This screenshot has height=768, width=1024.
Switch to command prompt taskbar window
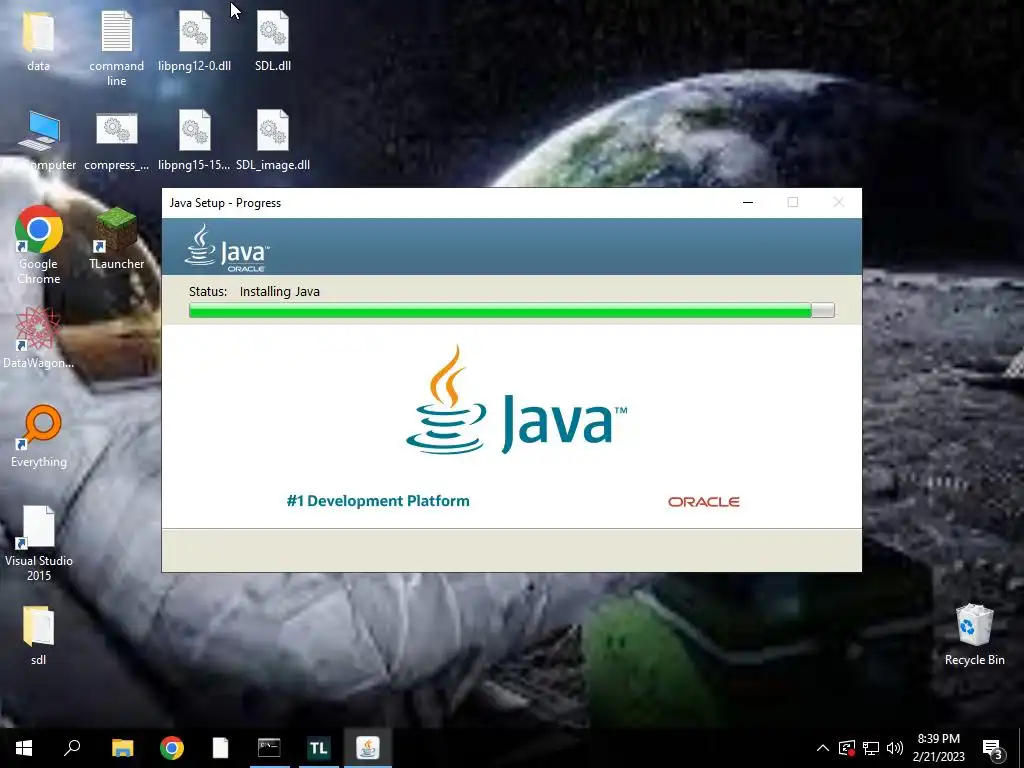point(269,748)
